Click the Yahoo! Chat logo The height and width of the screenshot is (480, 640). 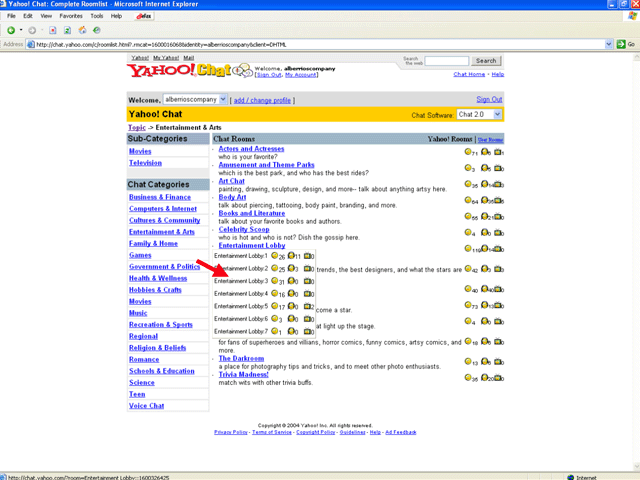(189, 70)
